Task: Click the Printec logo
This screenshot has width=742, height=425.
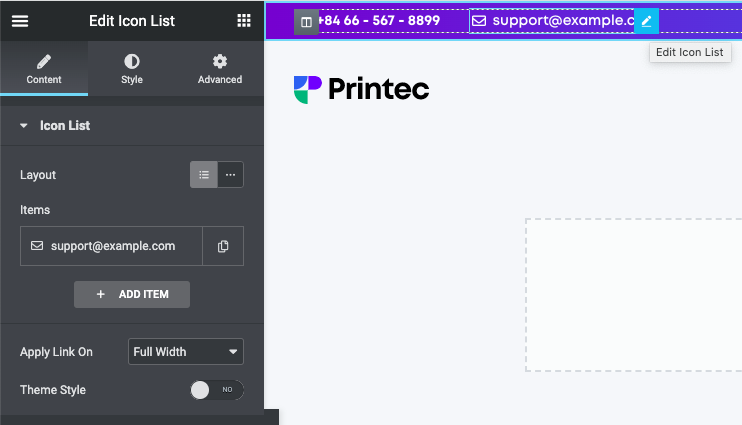Action: 361,89
